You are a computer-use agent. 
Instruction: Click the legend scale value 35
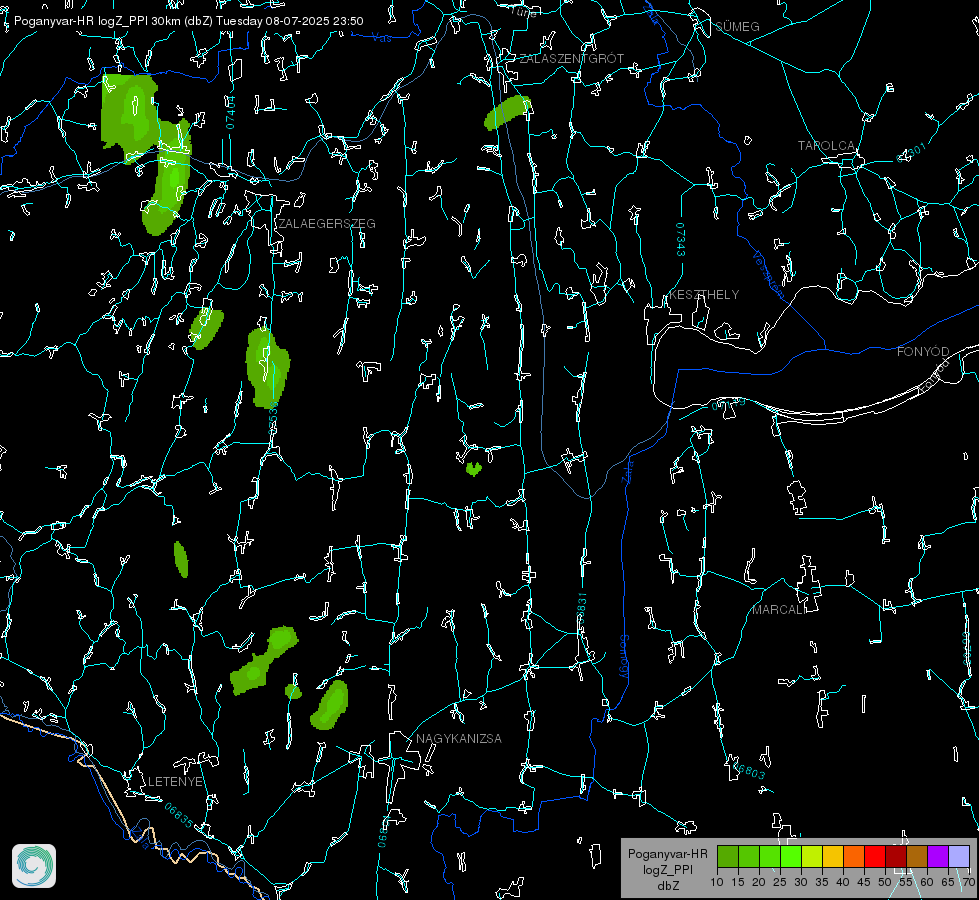822,882
